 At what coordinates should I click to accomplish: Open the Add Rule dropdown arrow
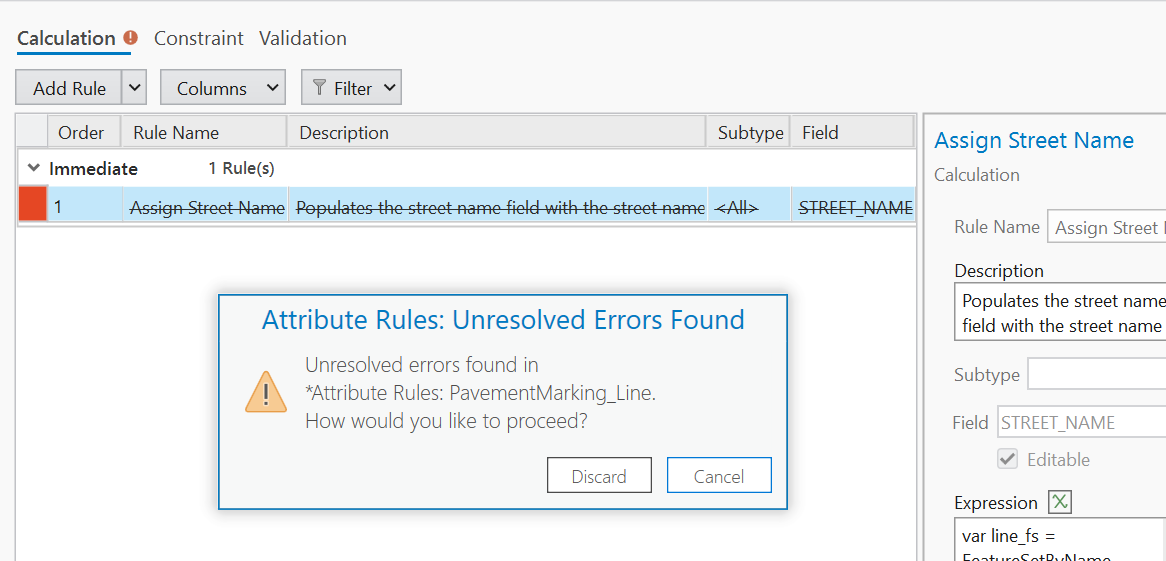coord(135,88)
